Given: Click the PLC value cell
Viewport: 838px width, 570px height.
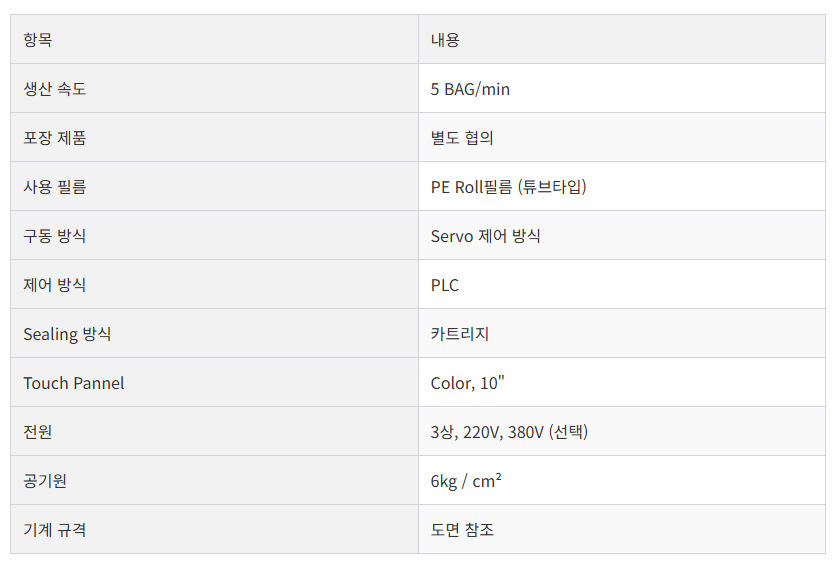Looking at the screenshot, I should click(622, 284).
